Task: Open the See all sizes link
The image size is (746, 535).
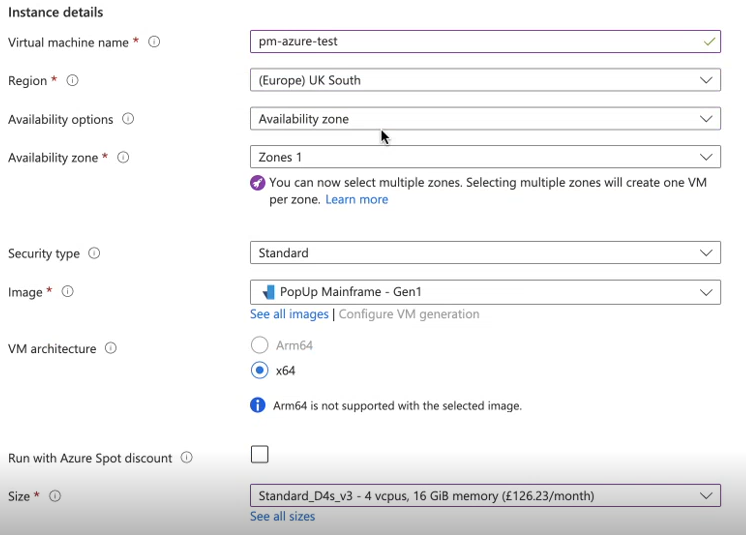Action: [x=283, y=516]
